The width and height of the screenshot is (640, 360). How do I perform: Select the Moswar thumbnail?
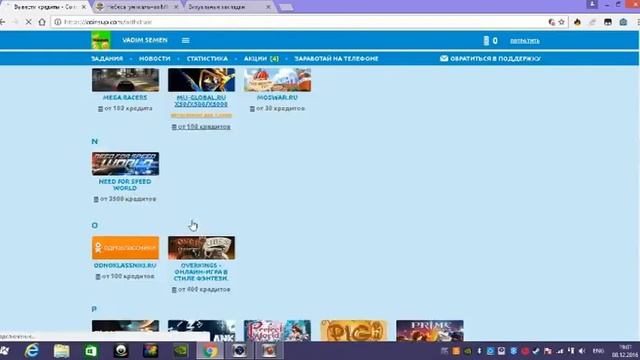(278, 80)
